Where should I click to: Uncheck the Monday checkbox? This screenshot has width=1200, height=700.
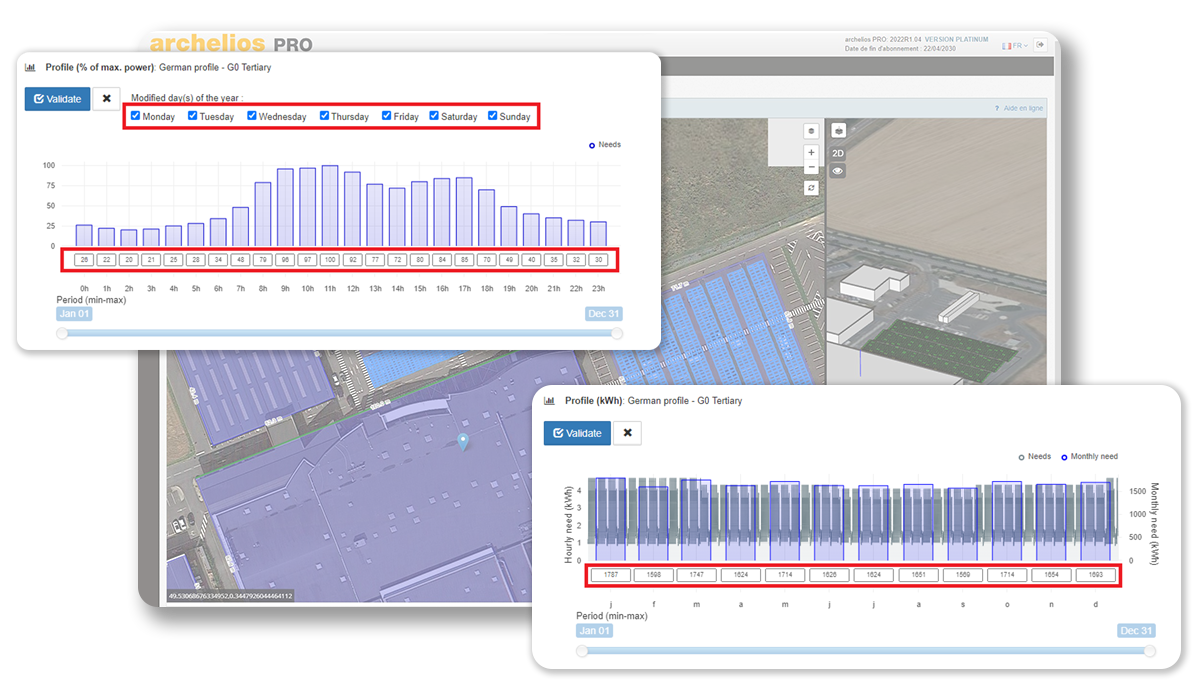pos(136,116)
